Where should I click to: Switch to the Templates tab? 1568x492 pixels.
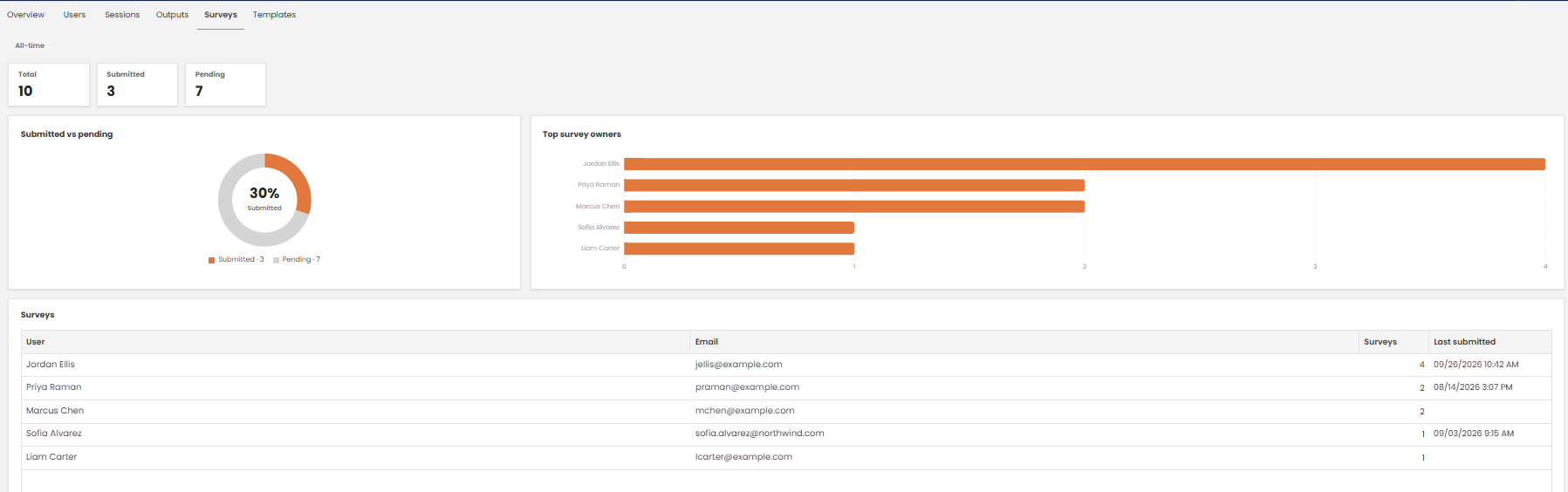(x=274, y=15)
